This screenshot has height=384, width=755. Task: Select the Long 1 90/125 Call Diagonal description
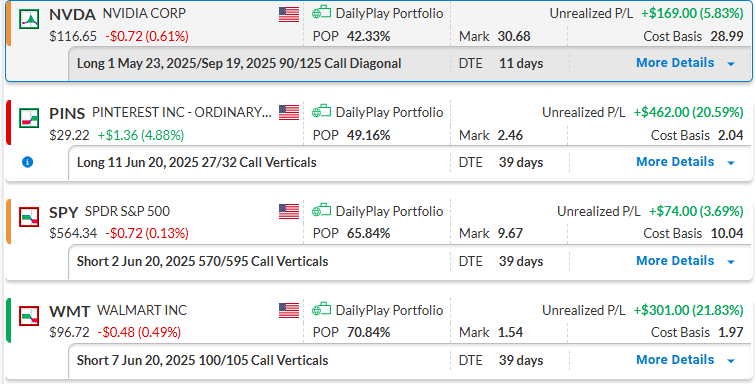(x=239, y=64)
